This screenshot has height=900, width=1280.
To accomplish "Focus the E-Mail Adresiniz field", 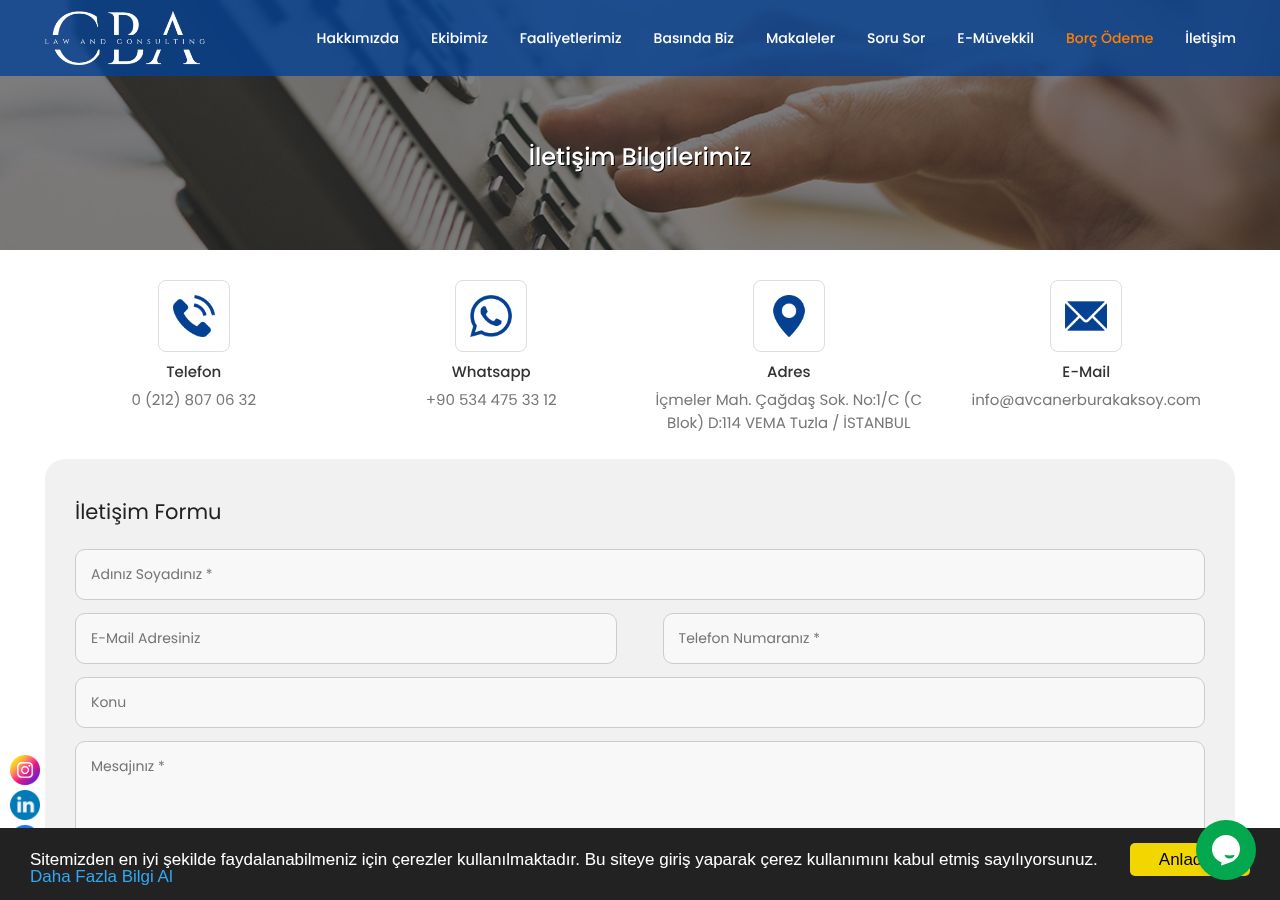I will pyautogui.click(x=346, y=638).
